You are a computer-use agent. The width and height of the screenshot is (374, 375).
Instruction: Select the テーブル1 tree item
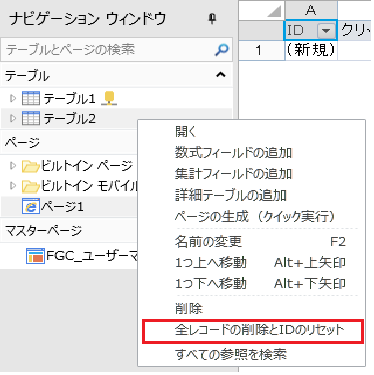point(69,99)
